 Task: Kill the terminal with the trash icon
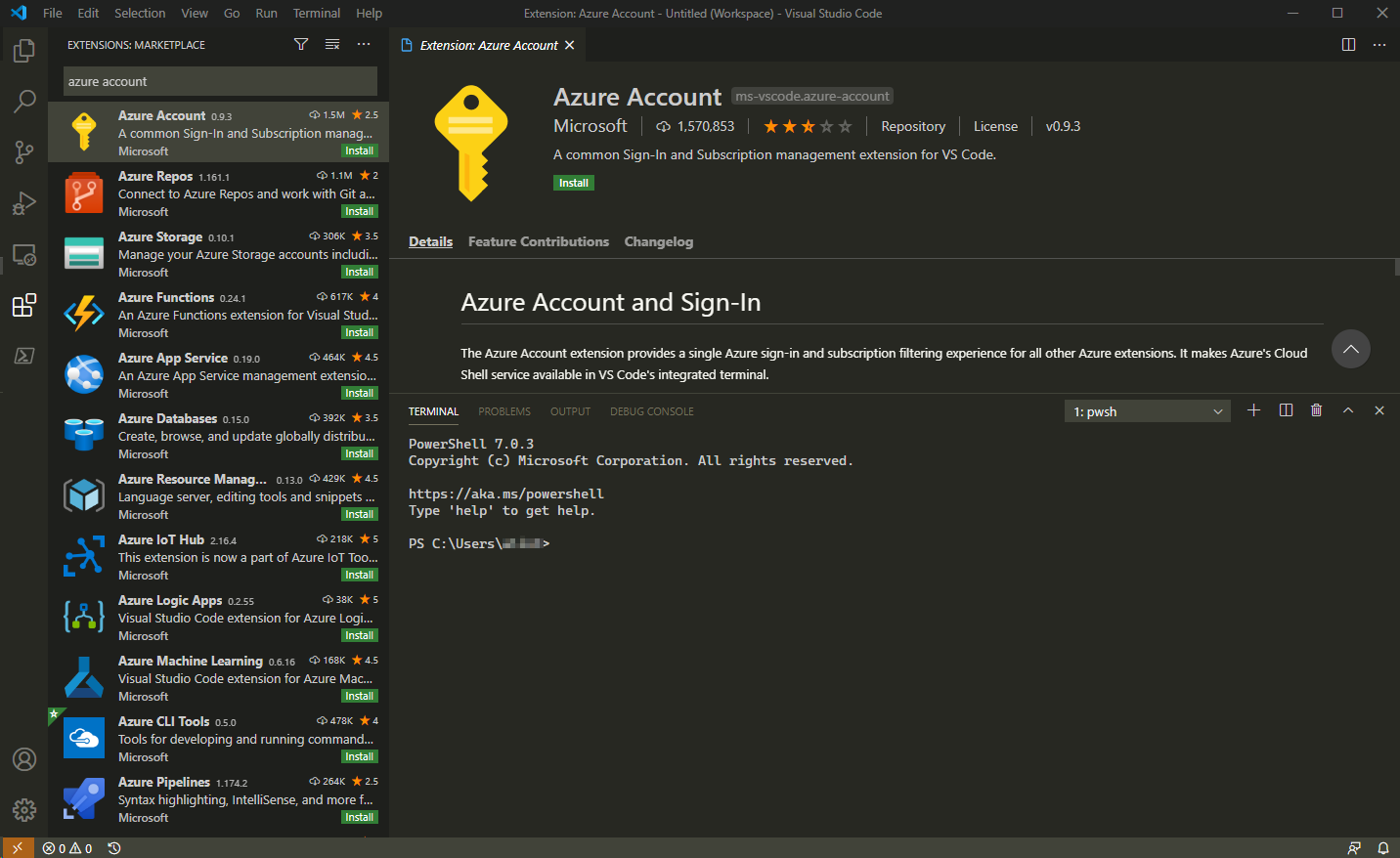tap(1317, 410)
